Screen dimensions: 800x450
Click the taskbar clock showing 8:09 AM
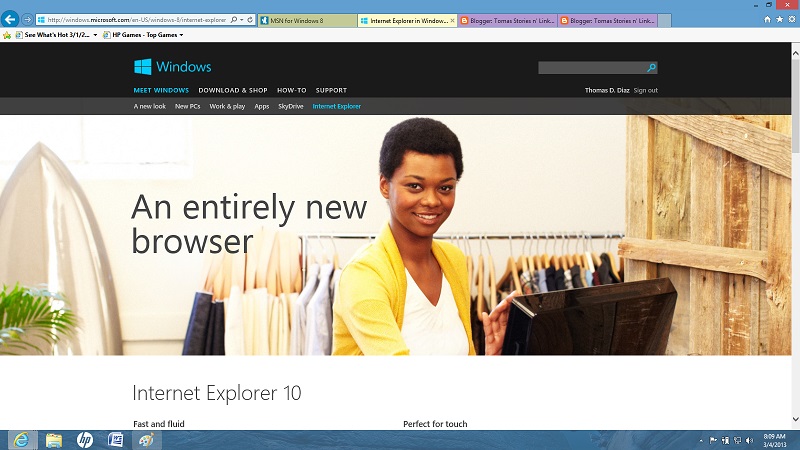pyautogui.click(x=774, y=440)
